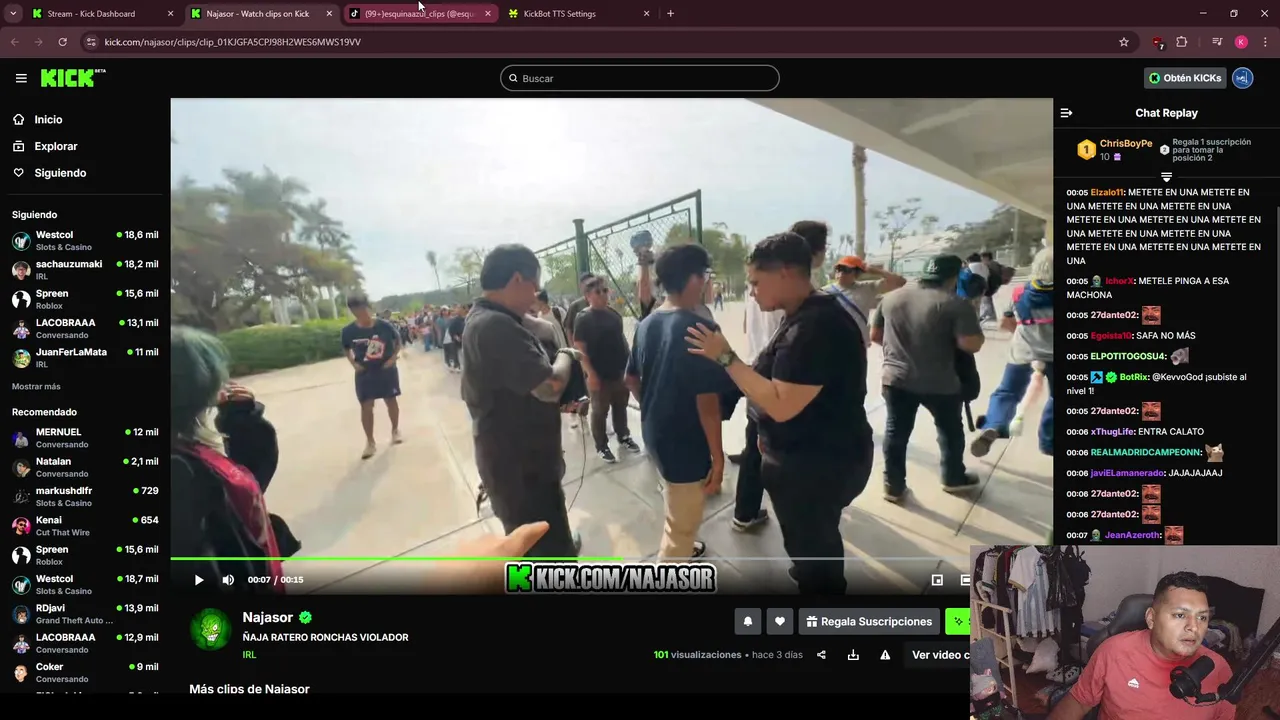This screenshot has width=1280, height=720.
Task: View site information icon in address bar
Action: tap(91, 42)
